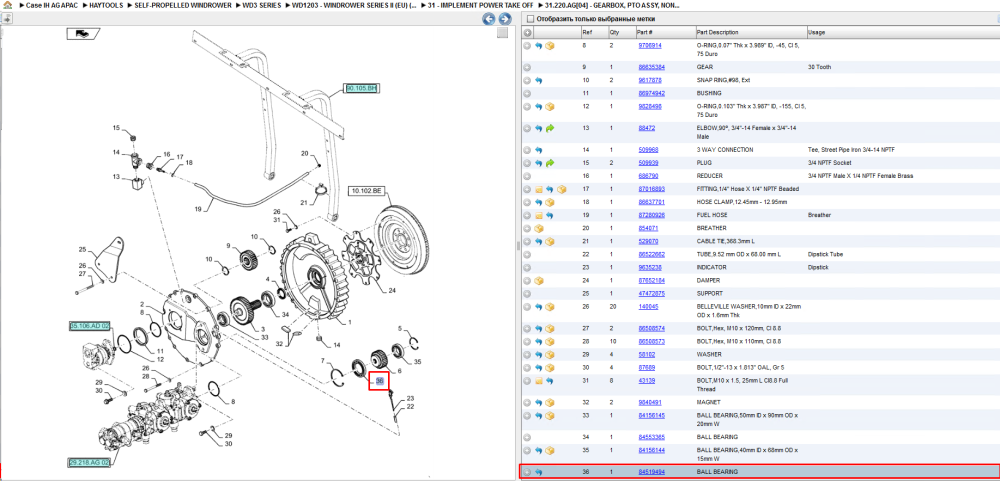Screen dimensions: 1000x481
Task: Click the gray add button for Ref 9 GEAR
Action: (x=527, y=67)
